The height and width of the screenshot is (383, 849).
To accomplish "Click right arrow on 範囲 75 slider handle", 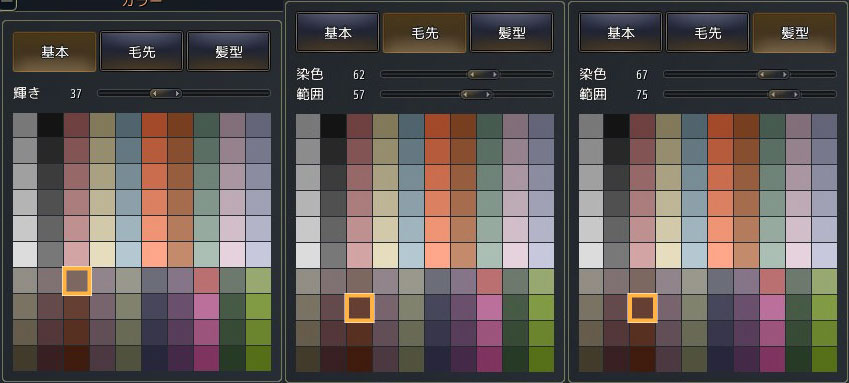I will (796, 95).
